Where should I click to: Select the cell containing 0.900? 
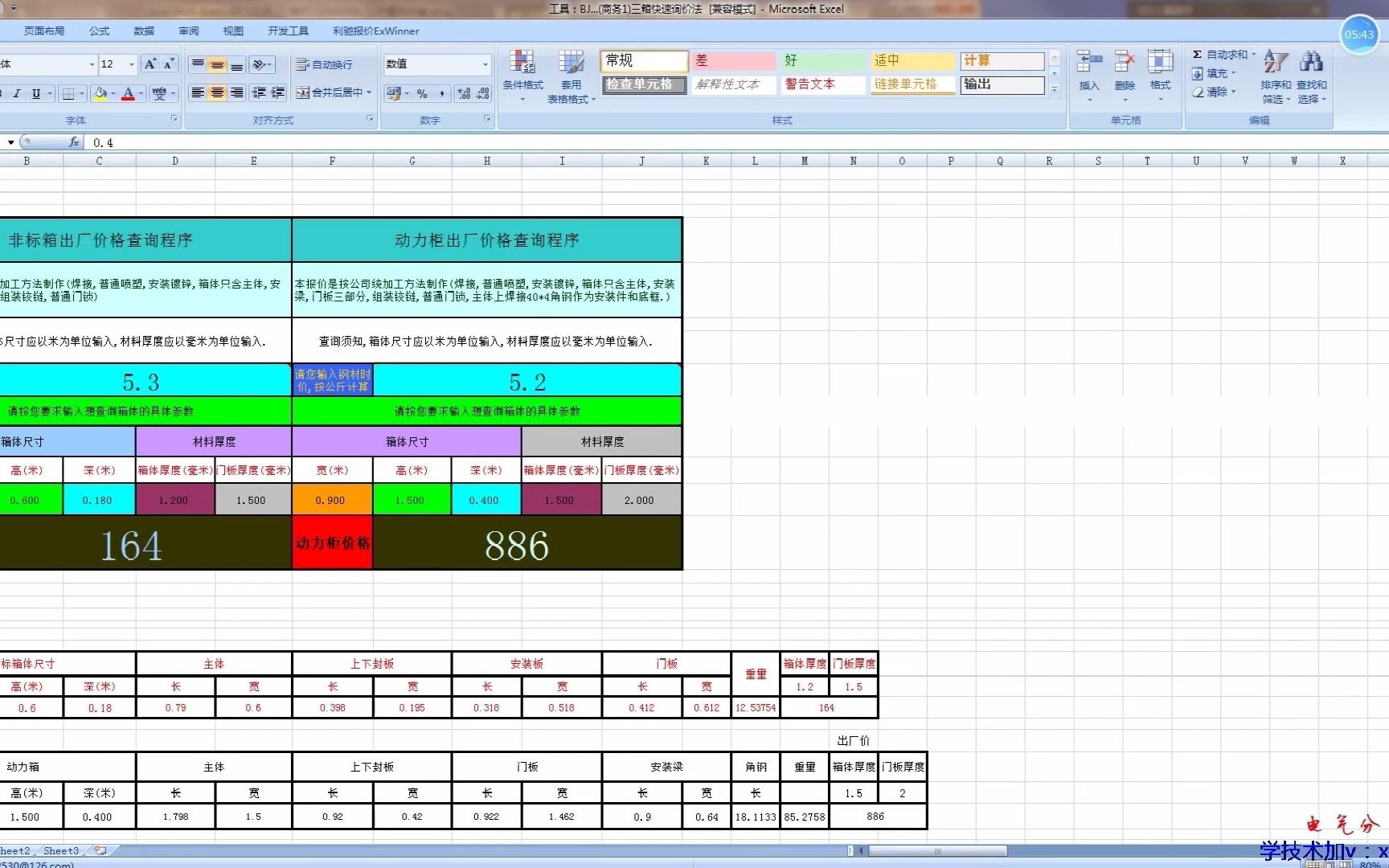[332, 500]
